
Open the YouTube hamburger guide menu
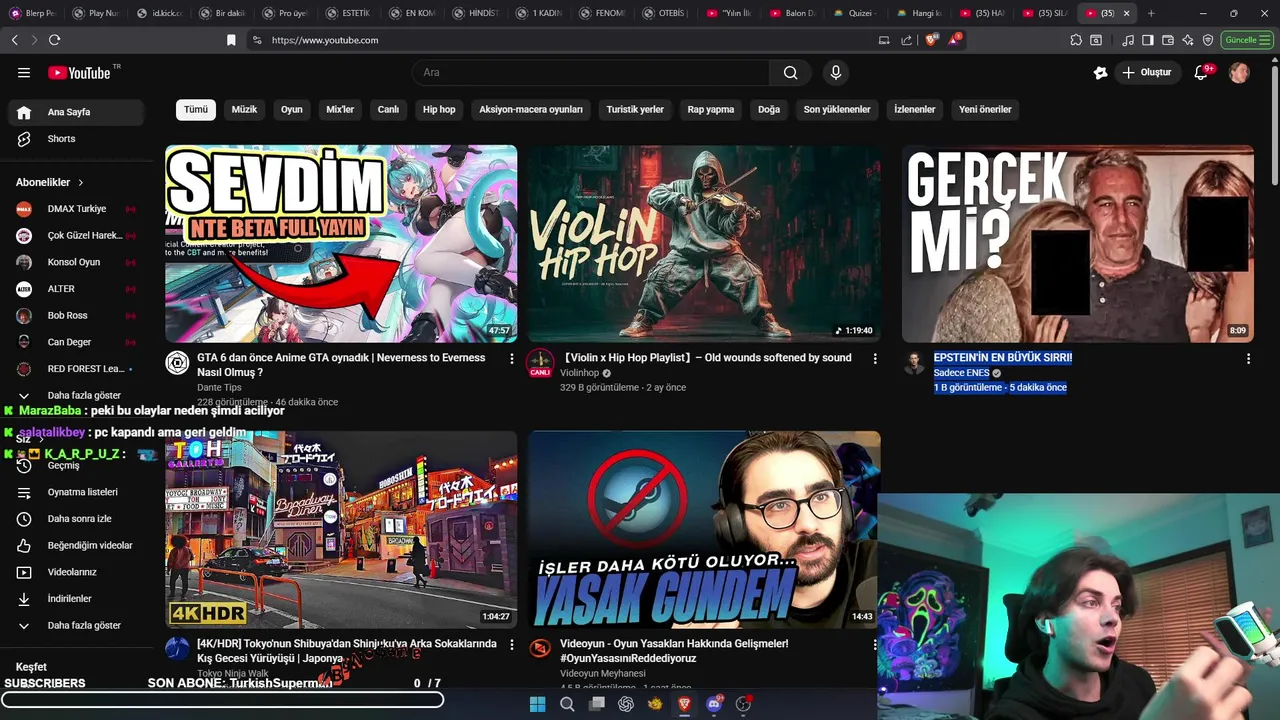(x=24, y=72)
